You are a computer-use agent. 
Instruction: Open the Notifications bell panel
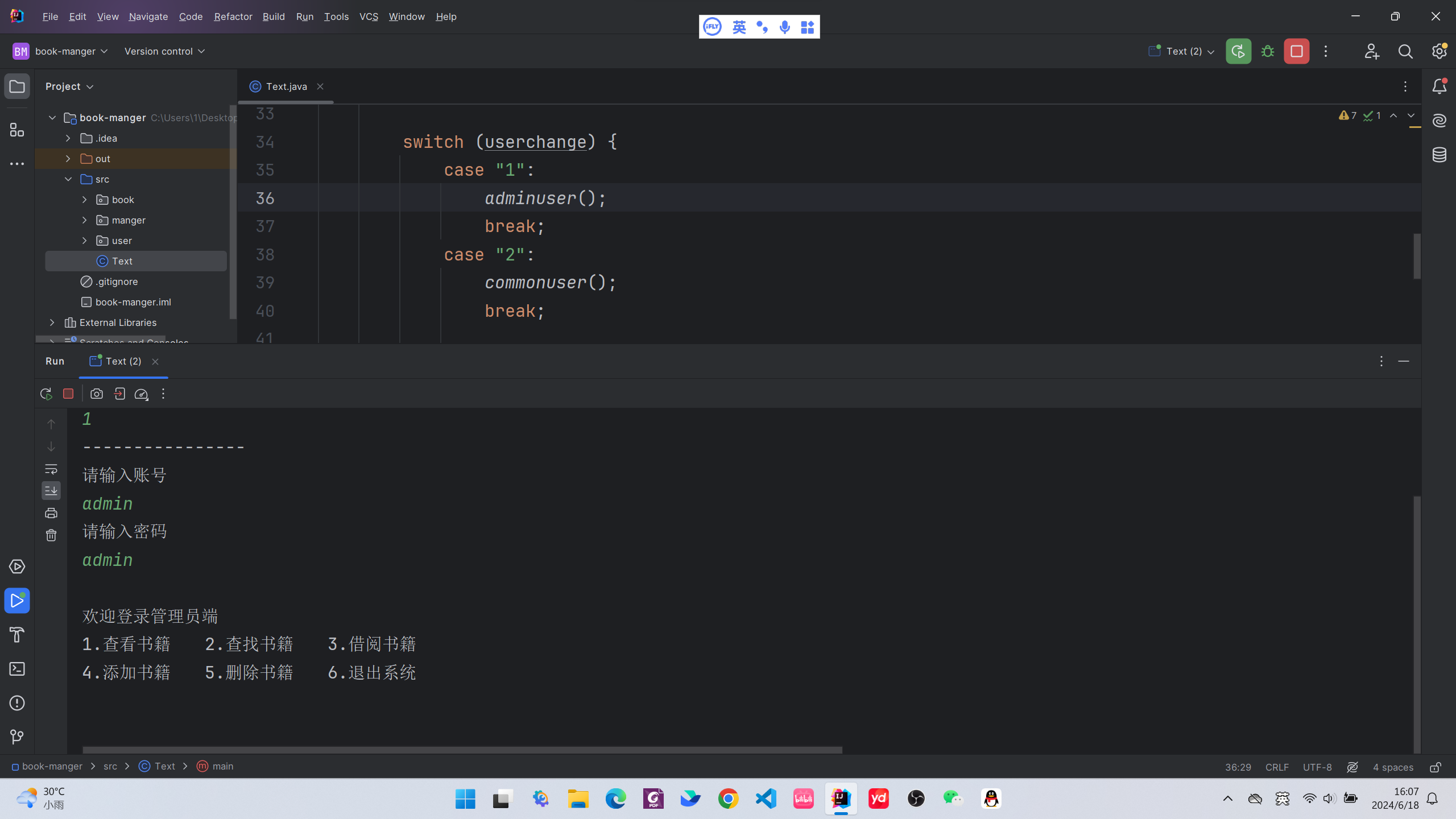click(x=1439, y=86)
